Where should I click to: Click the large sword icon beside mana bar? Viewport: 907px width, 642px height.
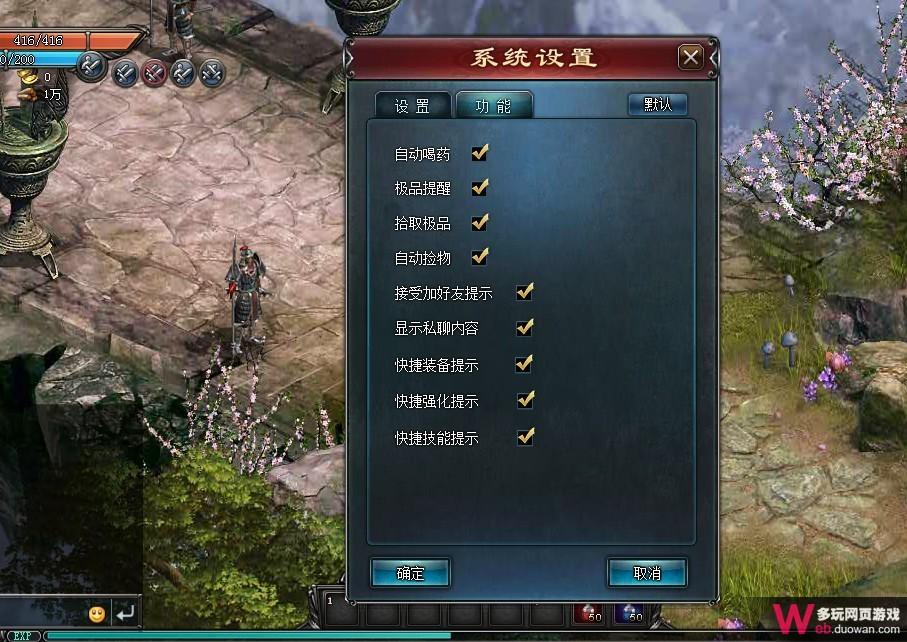point(91,66)
